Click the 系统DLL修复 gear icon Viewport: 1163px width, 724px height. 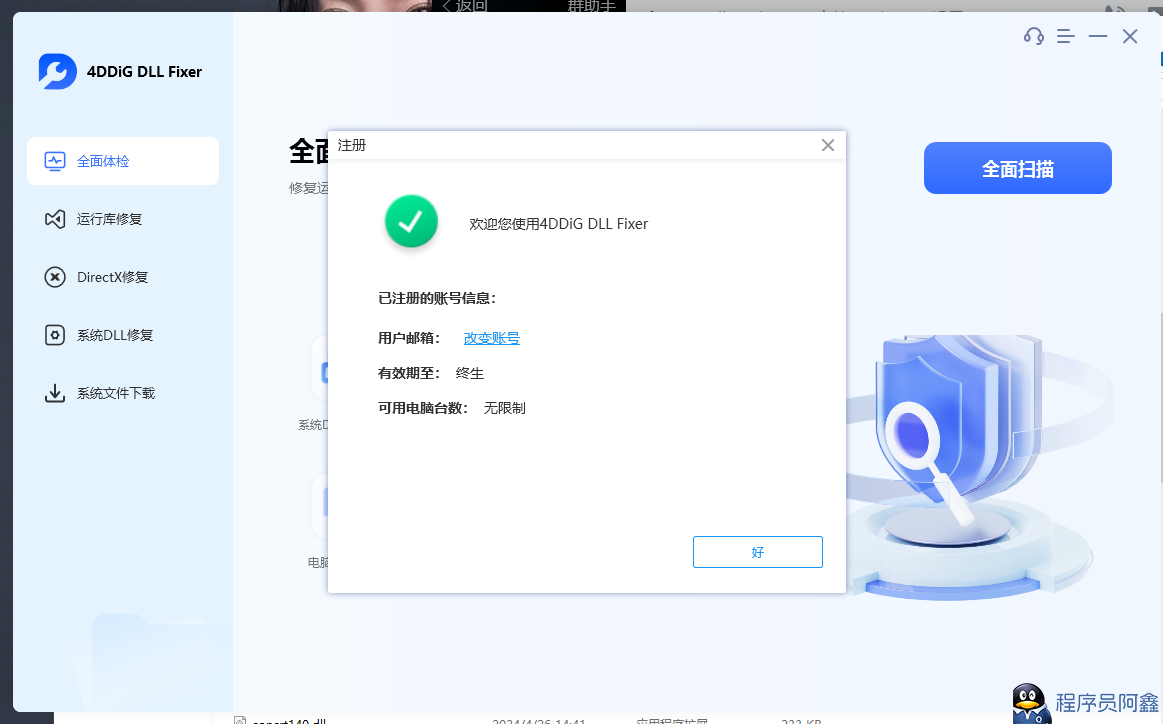55,335
